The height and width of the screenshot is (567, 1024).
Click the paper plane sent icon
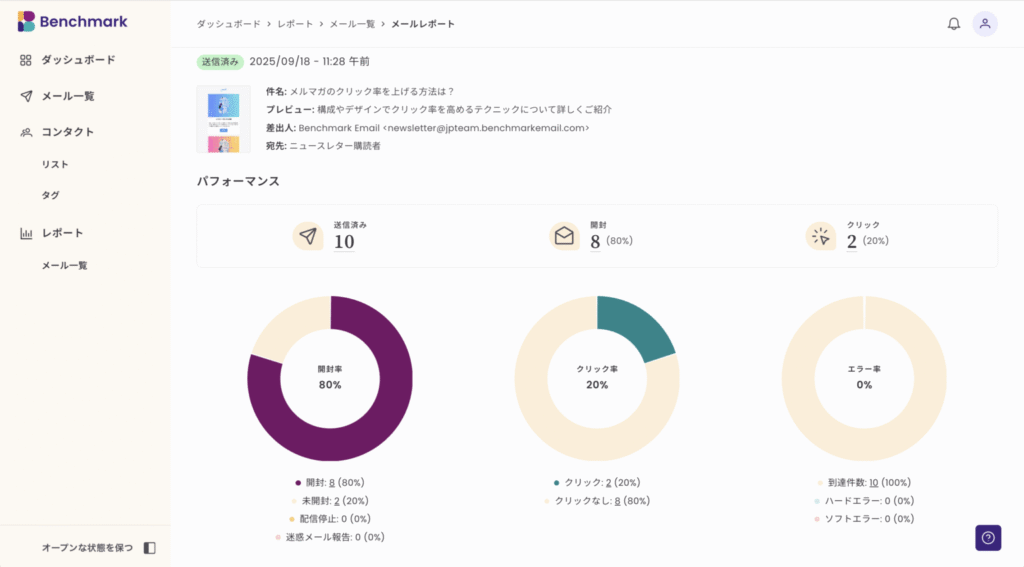pos(308,236)
